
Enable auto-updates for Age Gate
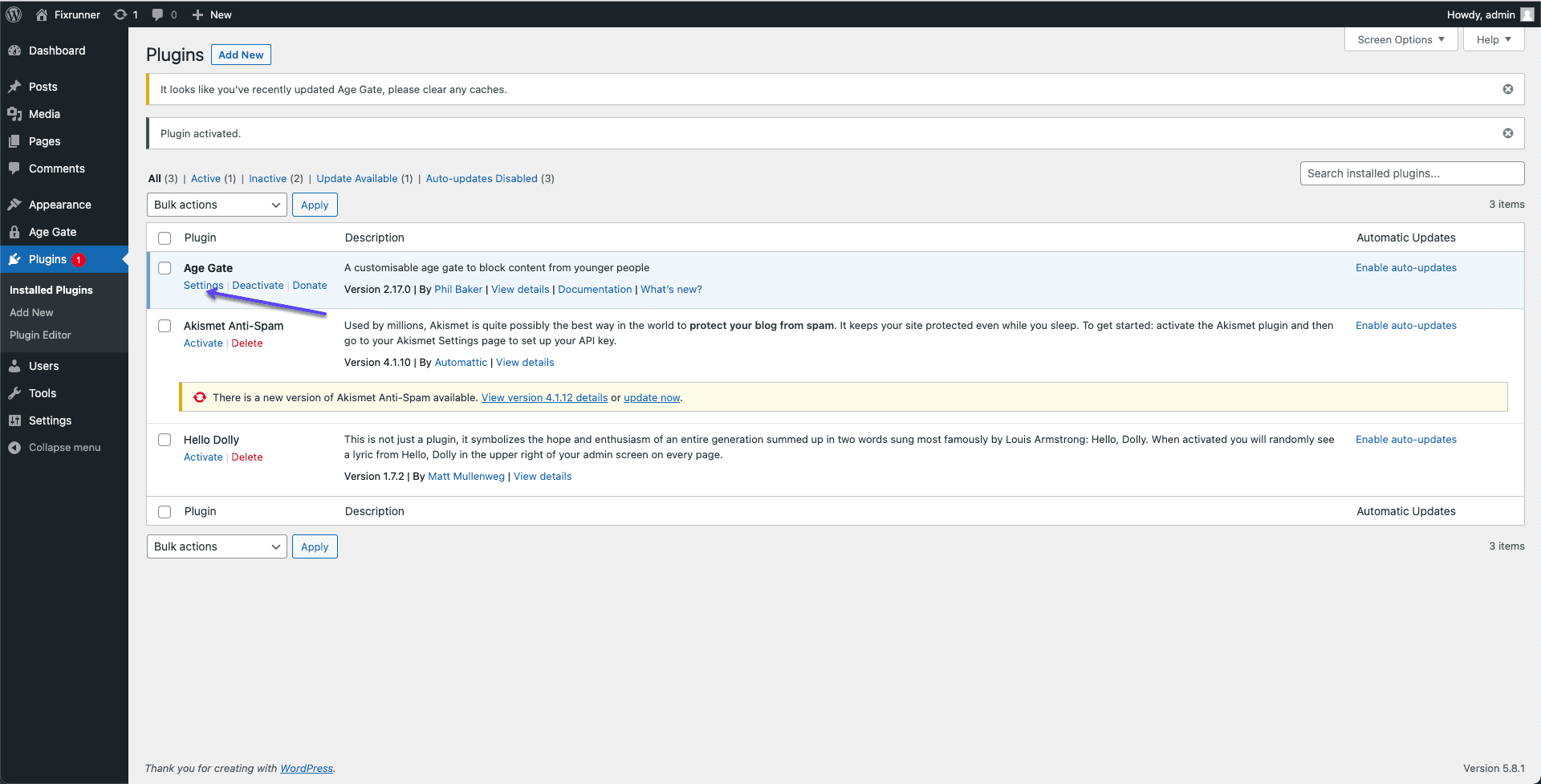[1406, 267]
